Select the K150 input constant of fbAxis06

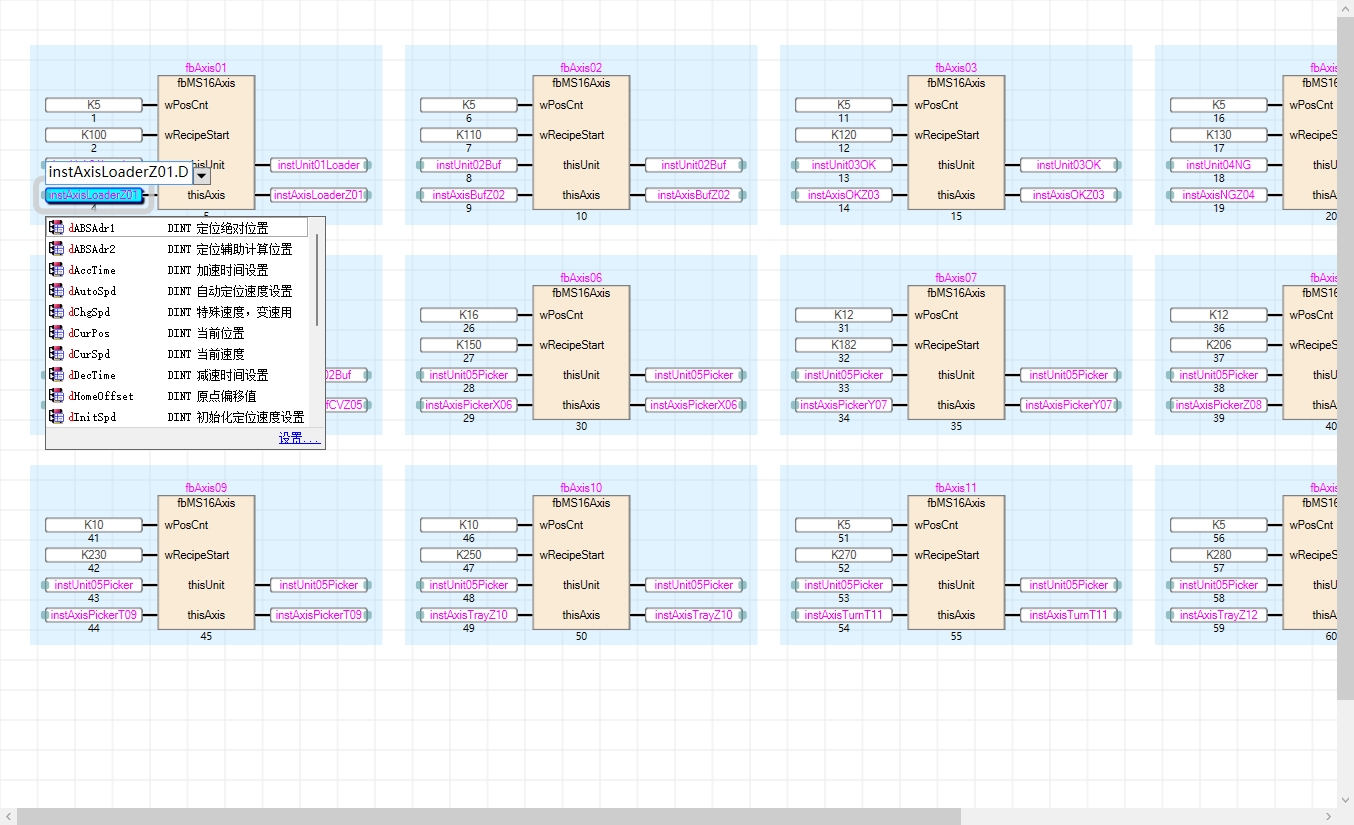469,345
